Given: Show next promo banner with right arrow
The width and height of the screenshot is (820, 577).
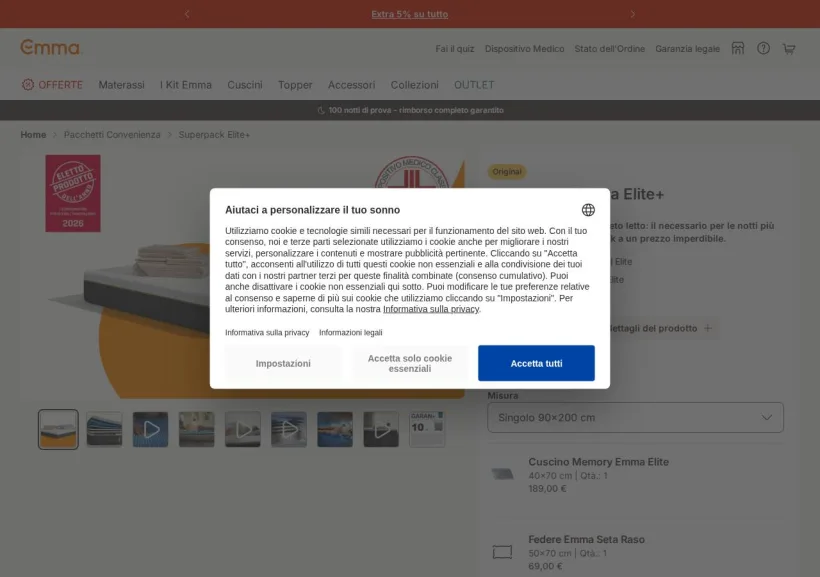Looking at the screenshot, I should point(633,14).
